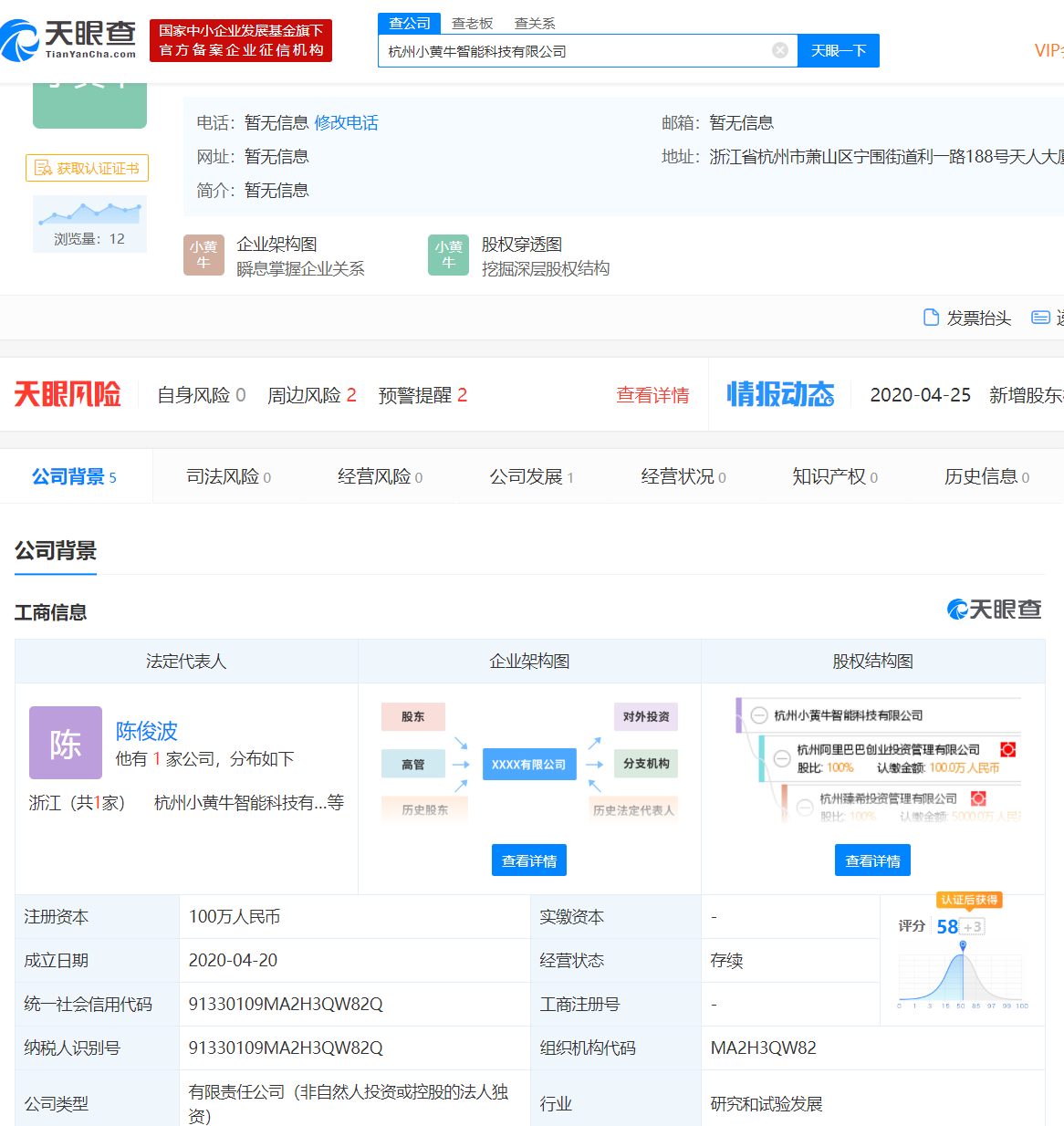This screenshot has height=1126, width=1064.
Task: Switch to 查老板 search tab
Action: pyautogui.click(x=472, y=23)
